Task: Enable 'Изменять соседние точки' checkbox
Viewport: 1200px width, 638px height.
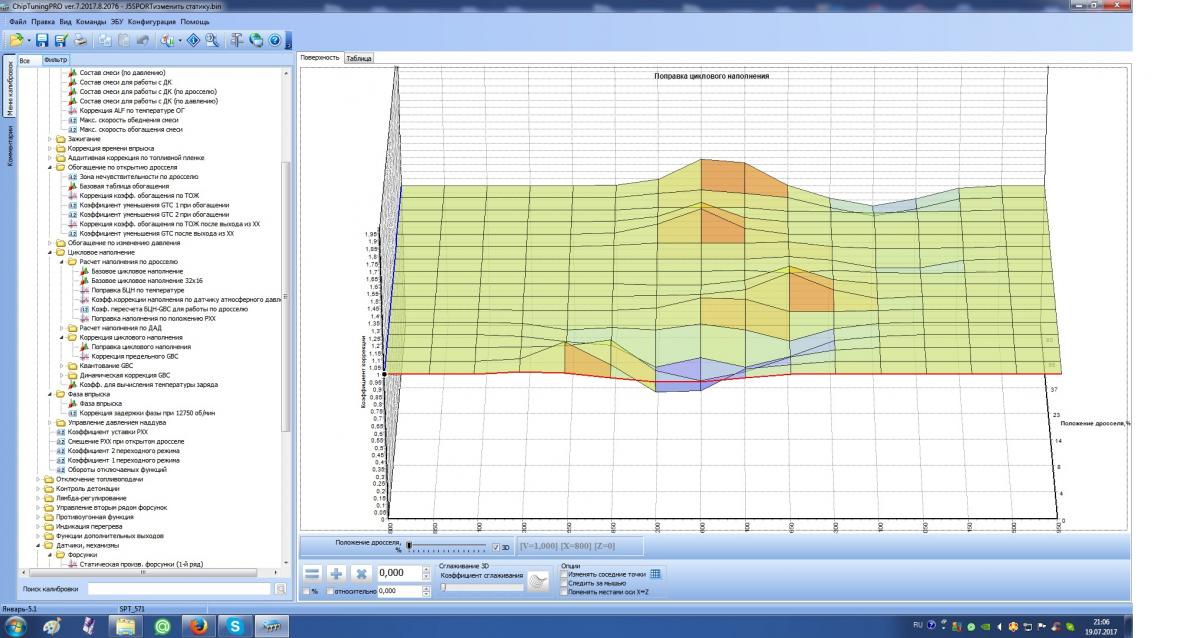Action: (563, 575)
